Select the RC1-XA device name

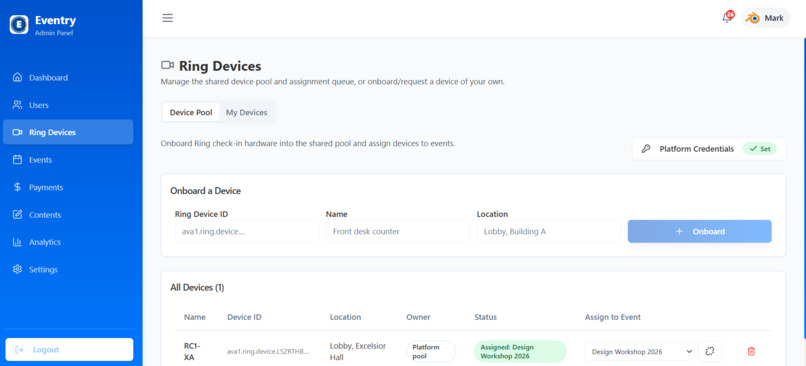coord(192,351)
